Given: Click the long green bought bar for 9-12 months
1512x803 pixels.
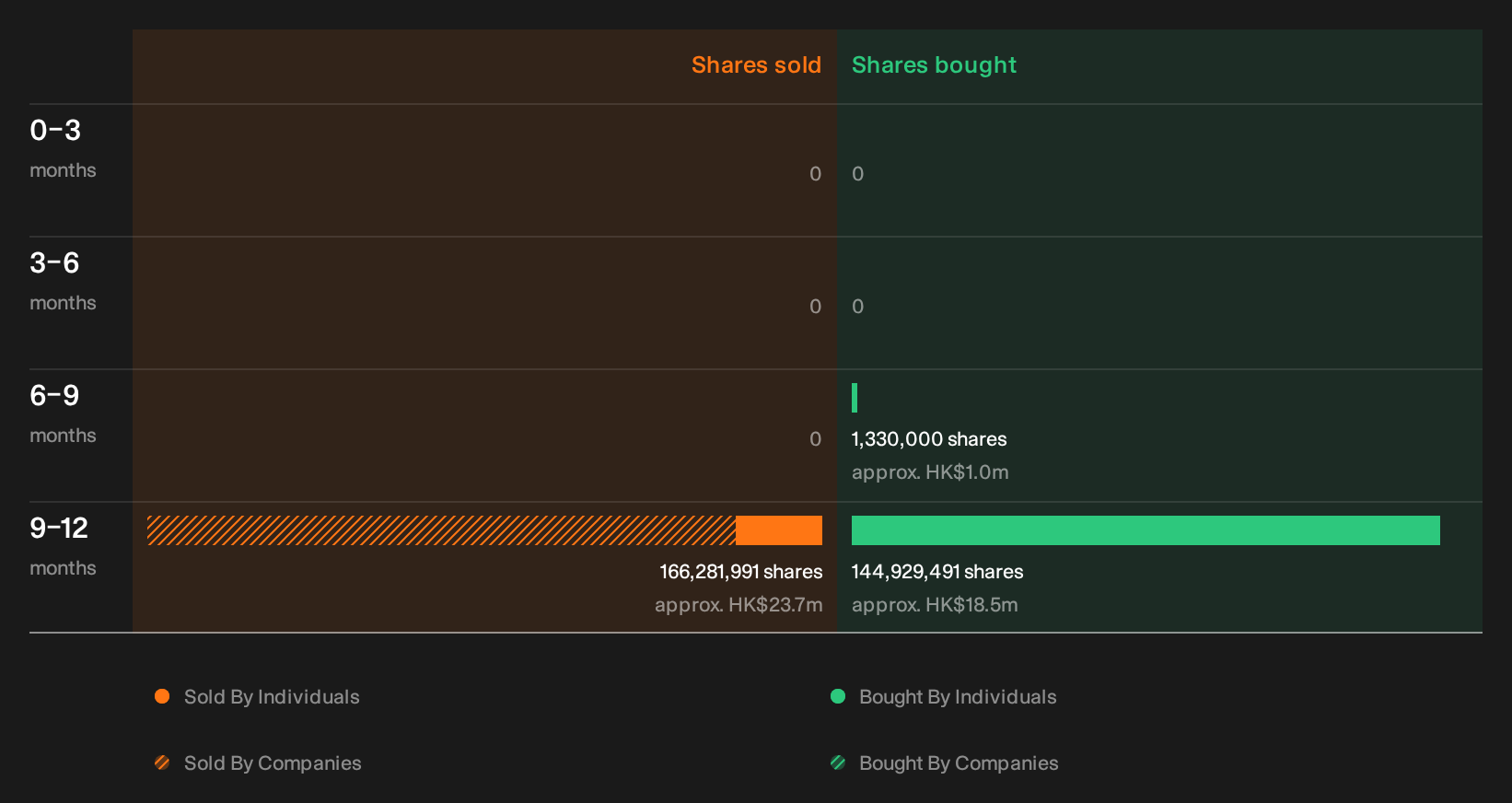Looking at the screenshot, I should 1146,530.
